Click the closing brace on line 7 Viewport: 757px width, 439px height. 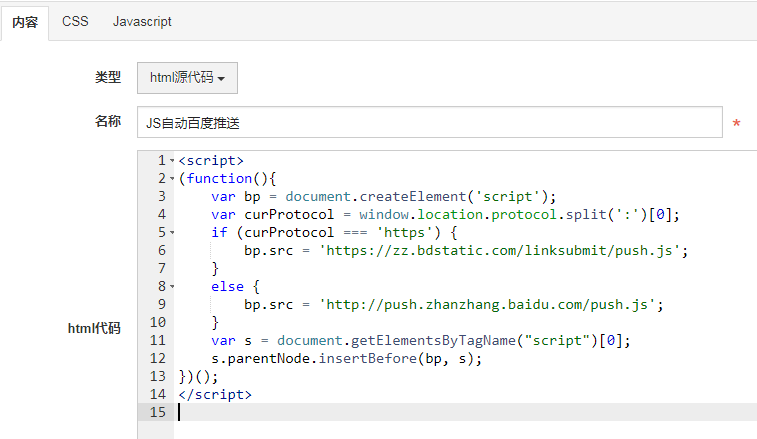click(215, 269)
